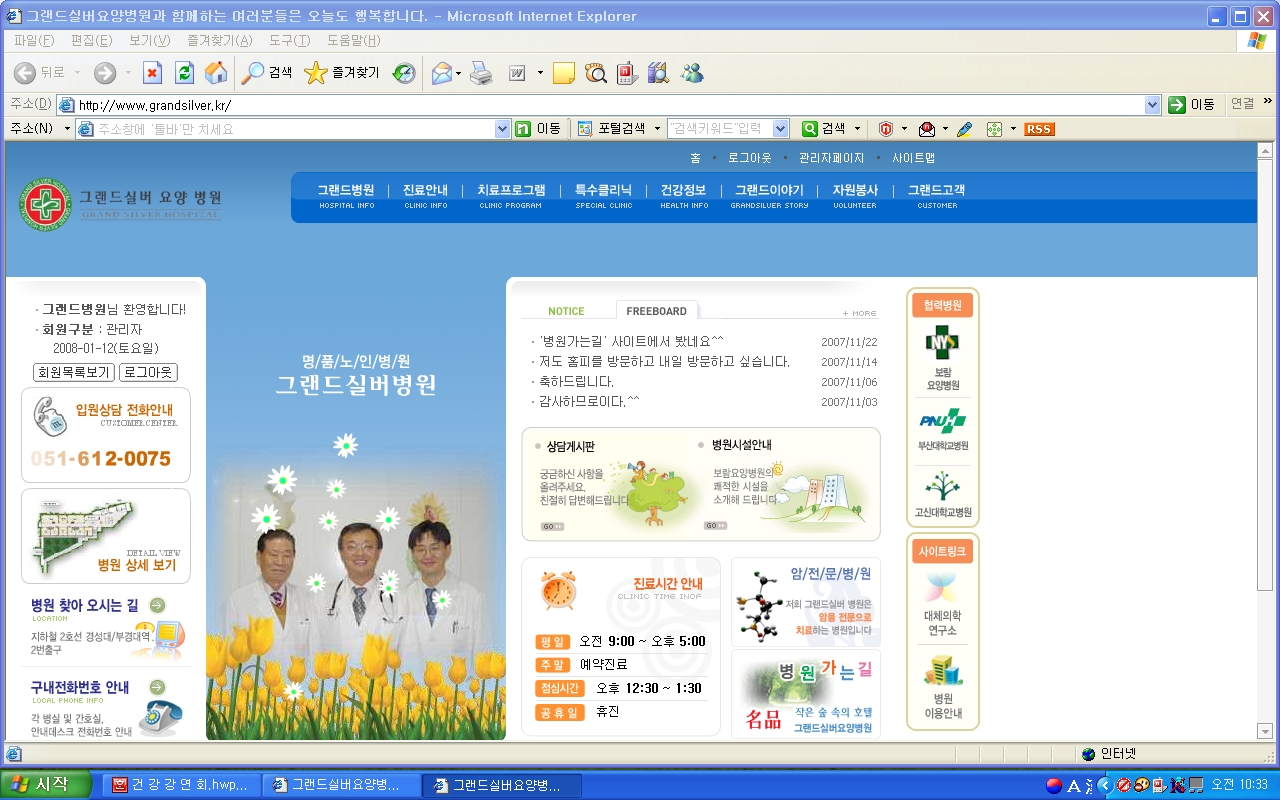1280x800 pixels.
Task: Click the 로그아웃 button in login box
Action: coord(148,372)
